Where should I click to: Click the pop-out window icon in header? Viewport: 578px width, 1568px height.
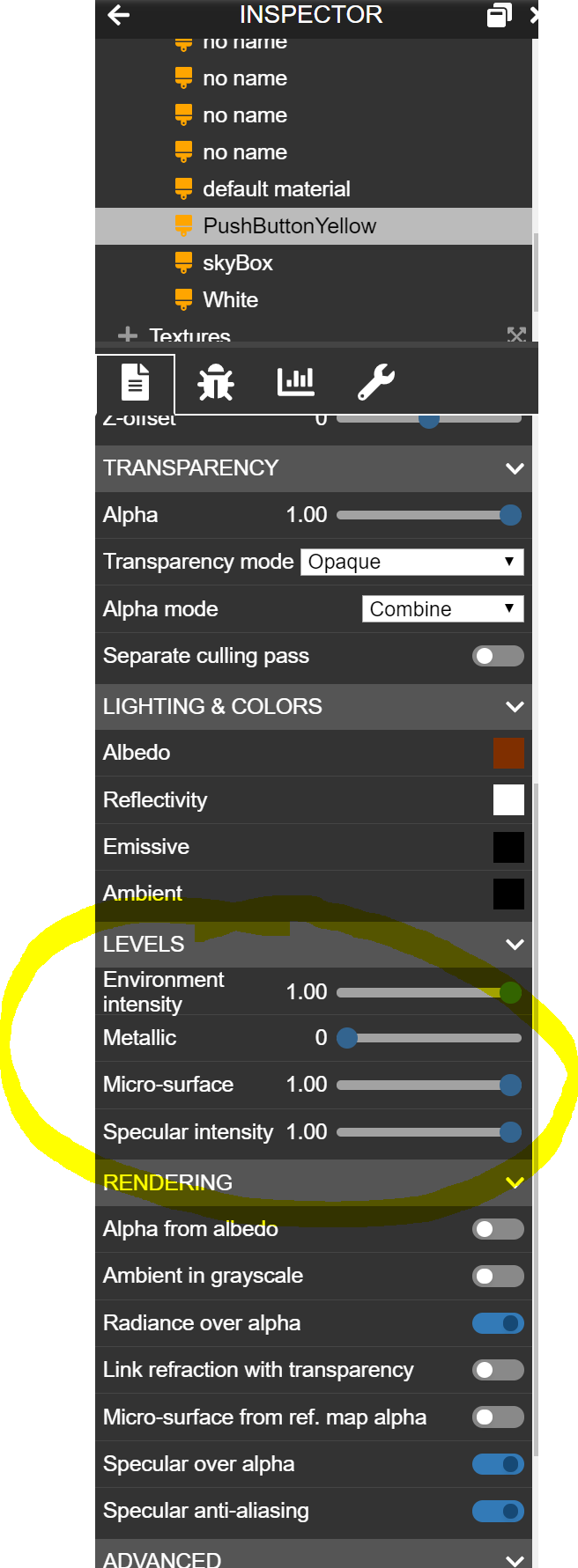pyautogui.click(x=500, y=15)
